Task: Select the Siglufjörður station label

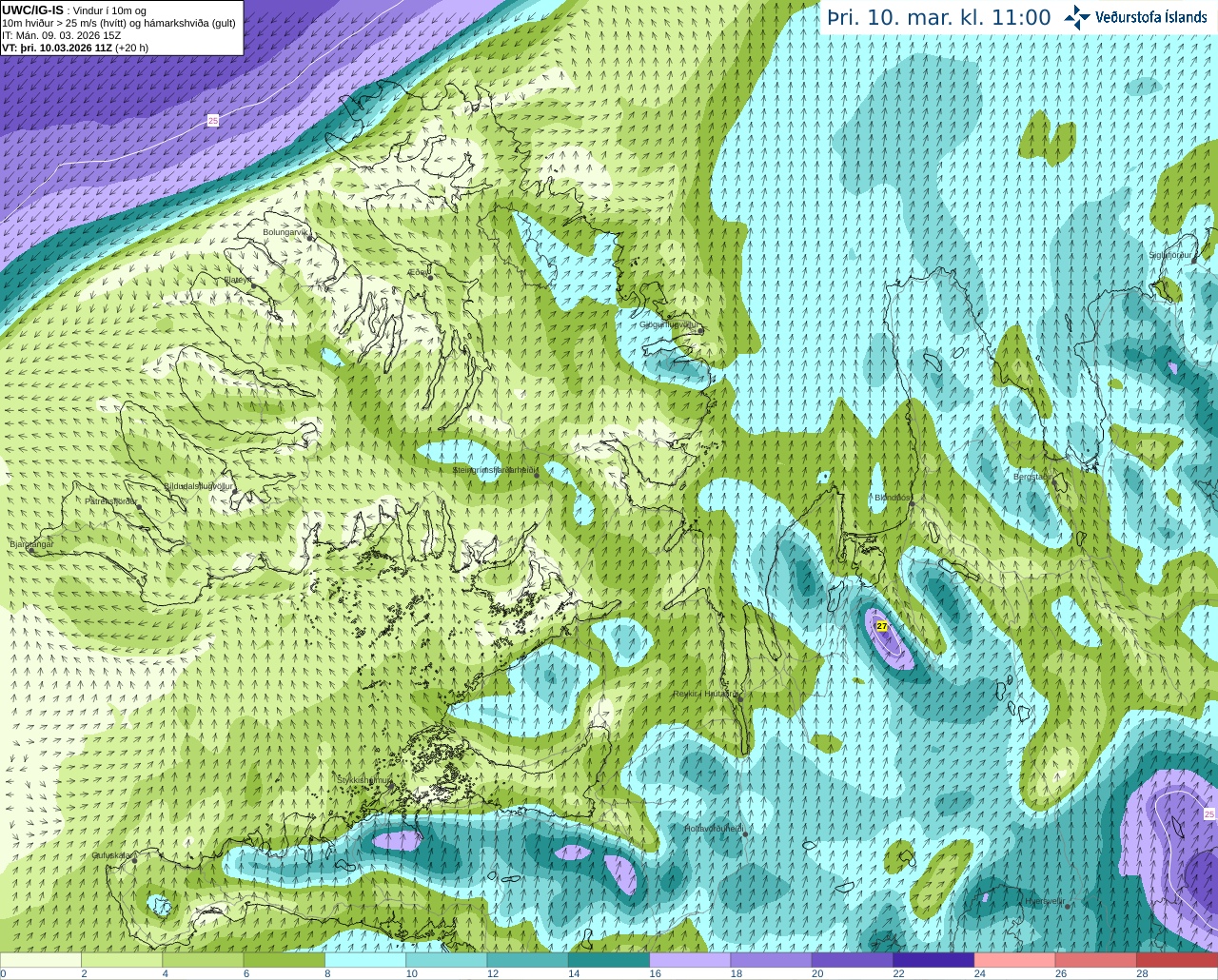Action: pos(1170,255)
